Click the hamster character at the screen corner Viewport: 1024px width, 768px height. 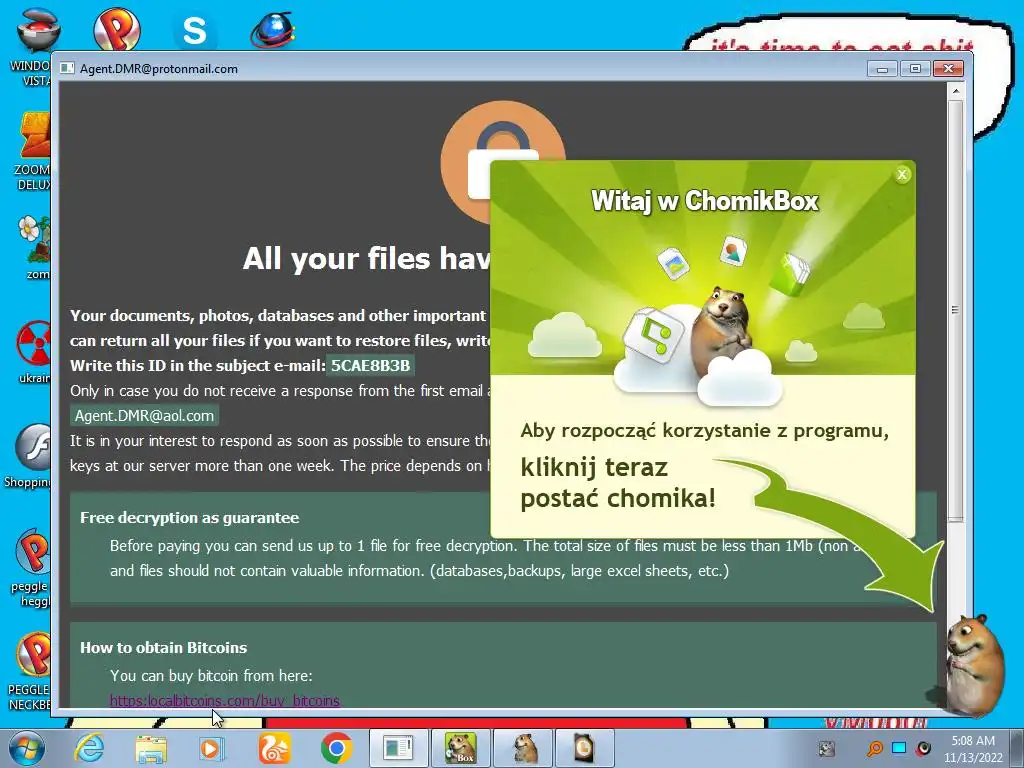975,664
